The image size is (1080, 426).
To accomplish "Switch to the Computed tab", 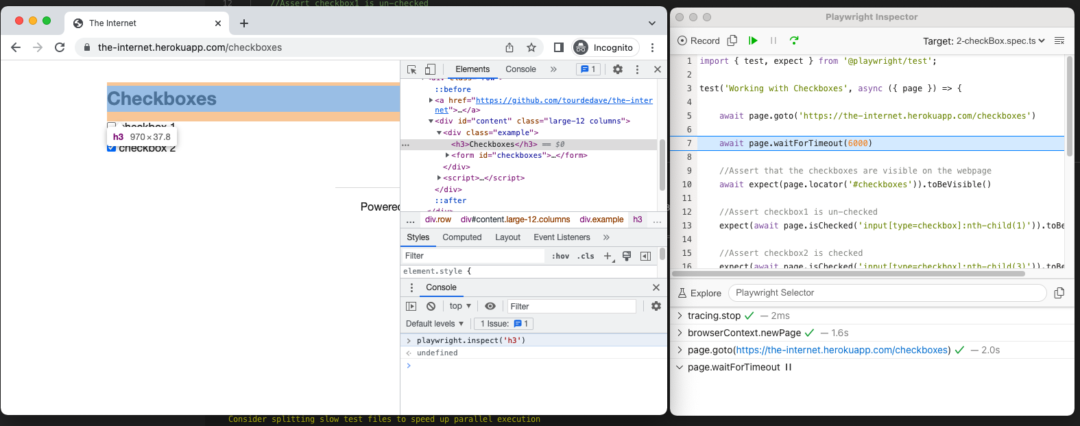I will coord(462,237).
